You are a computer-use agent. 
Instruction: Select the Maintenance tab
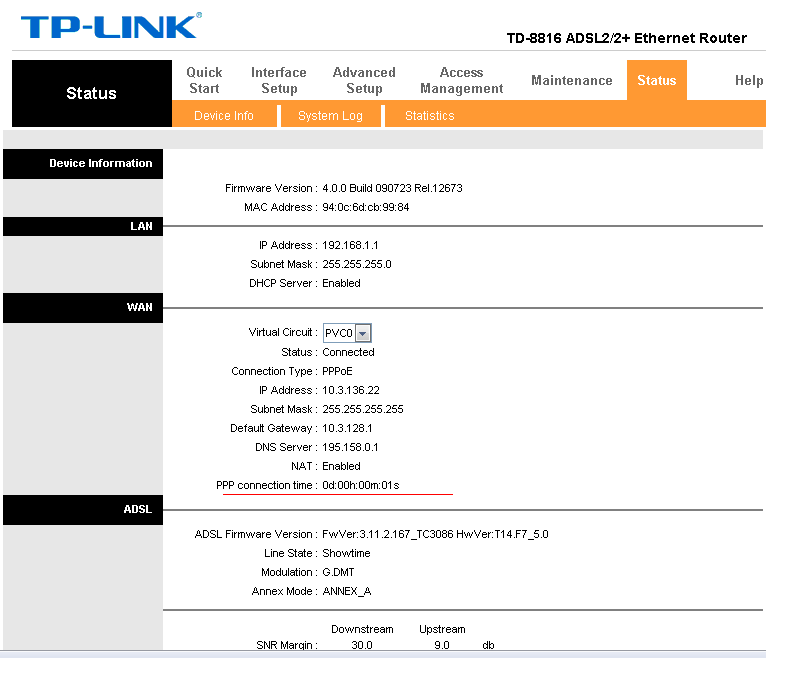click(572, 80)
